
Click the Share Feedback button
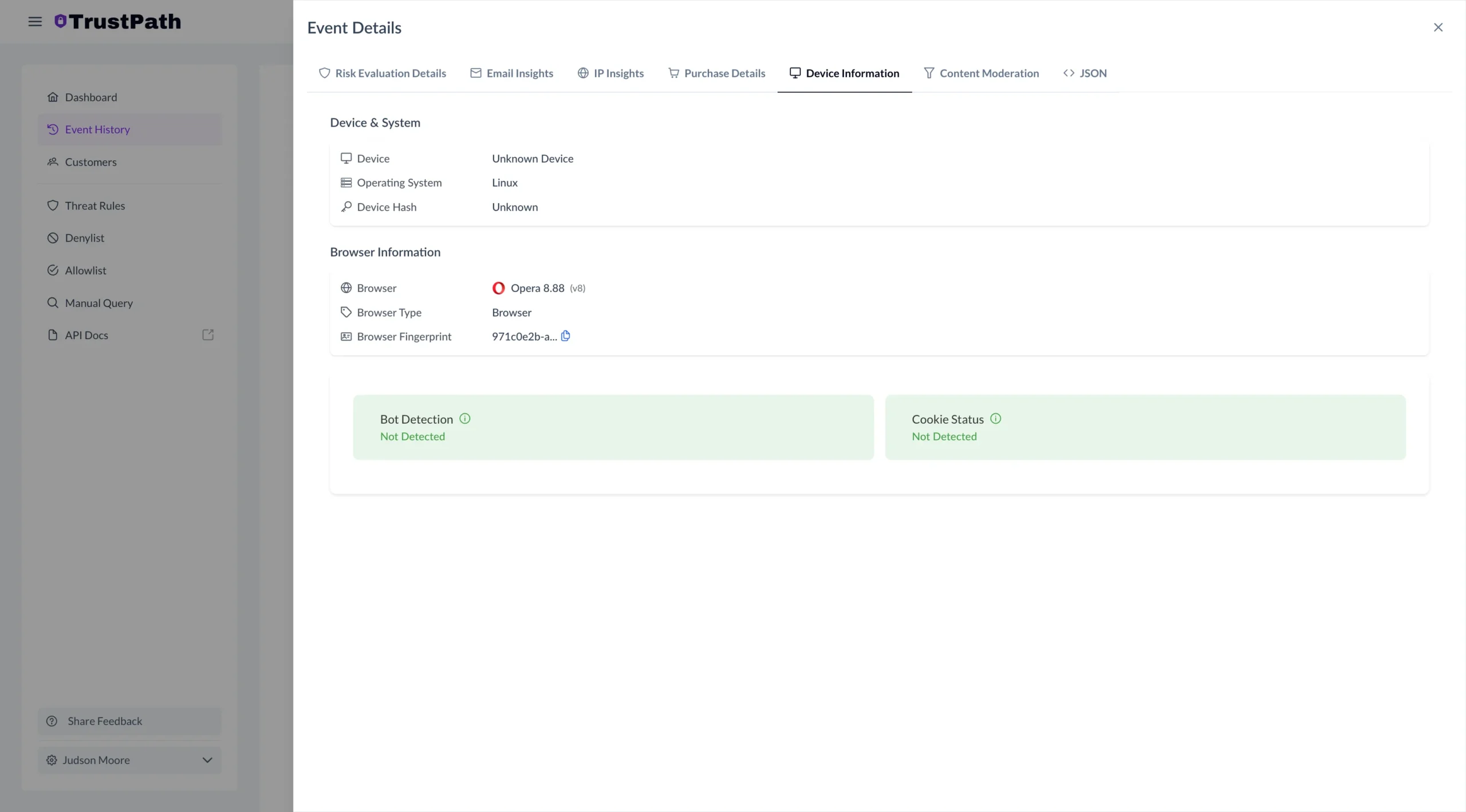click(129, 721)
